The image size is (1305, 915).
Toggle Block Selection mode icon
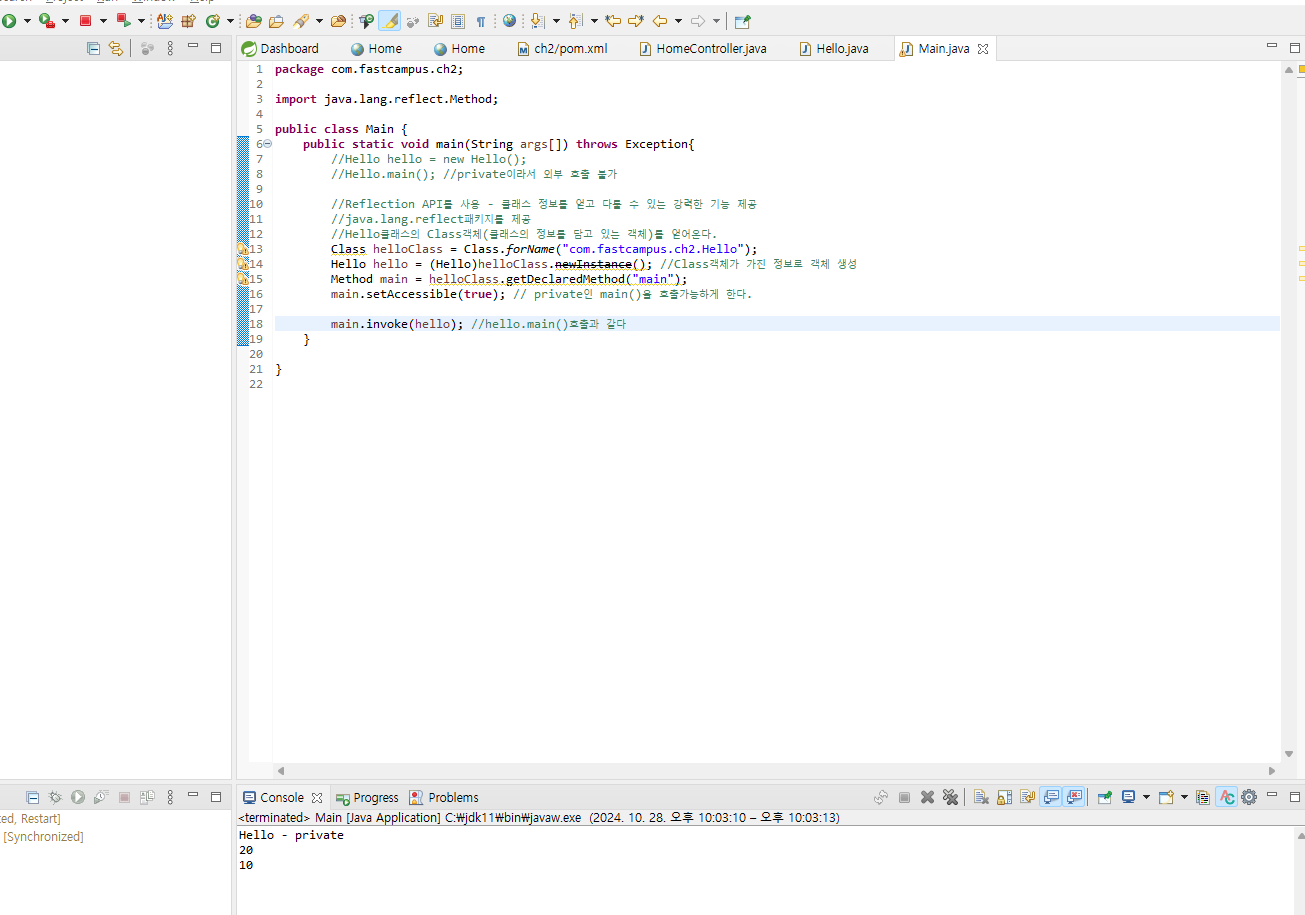tap(458, 20)
